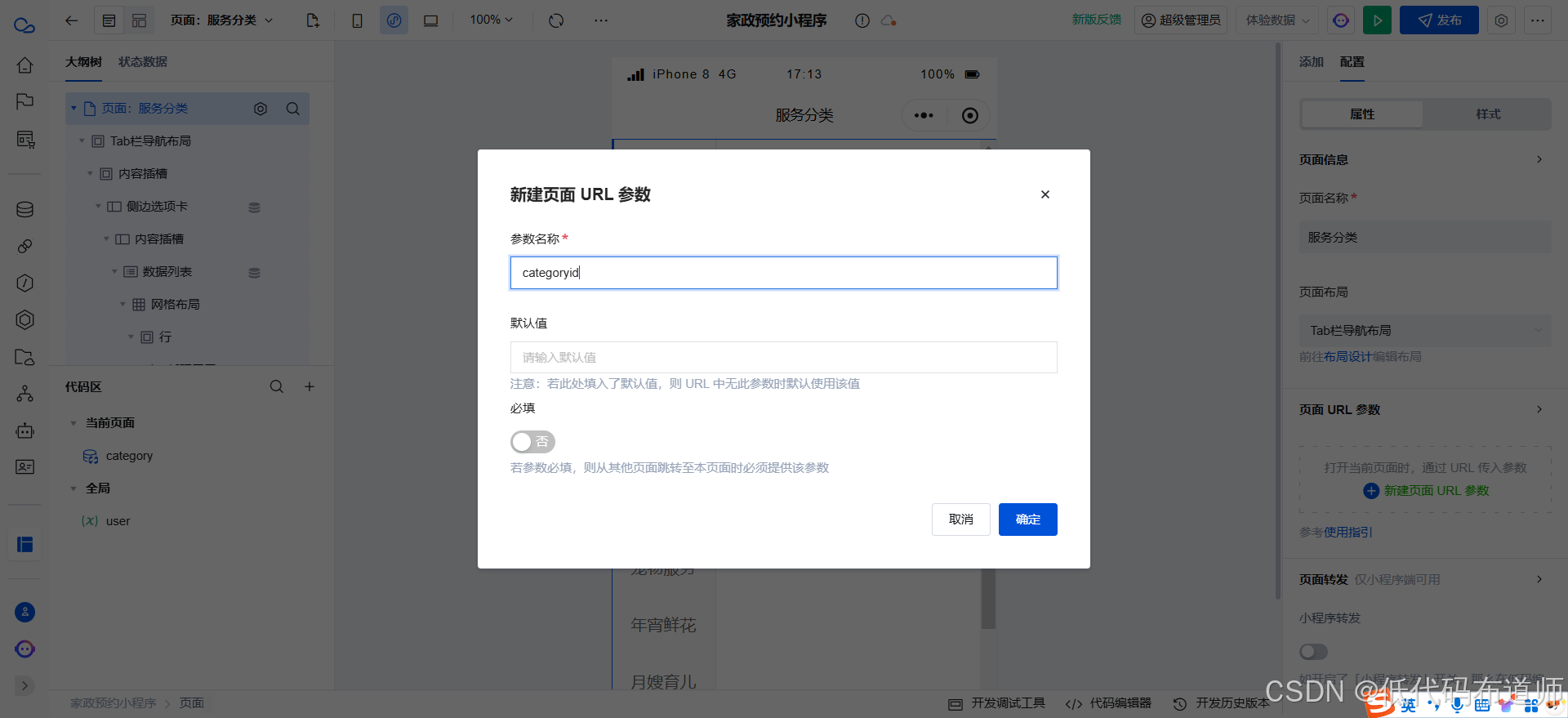Viewport: 1568px width, 718px height.
Task: Collapse the 数据列表 tree node
Action: coord(114,272)
